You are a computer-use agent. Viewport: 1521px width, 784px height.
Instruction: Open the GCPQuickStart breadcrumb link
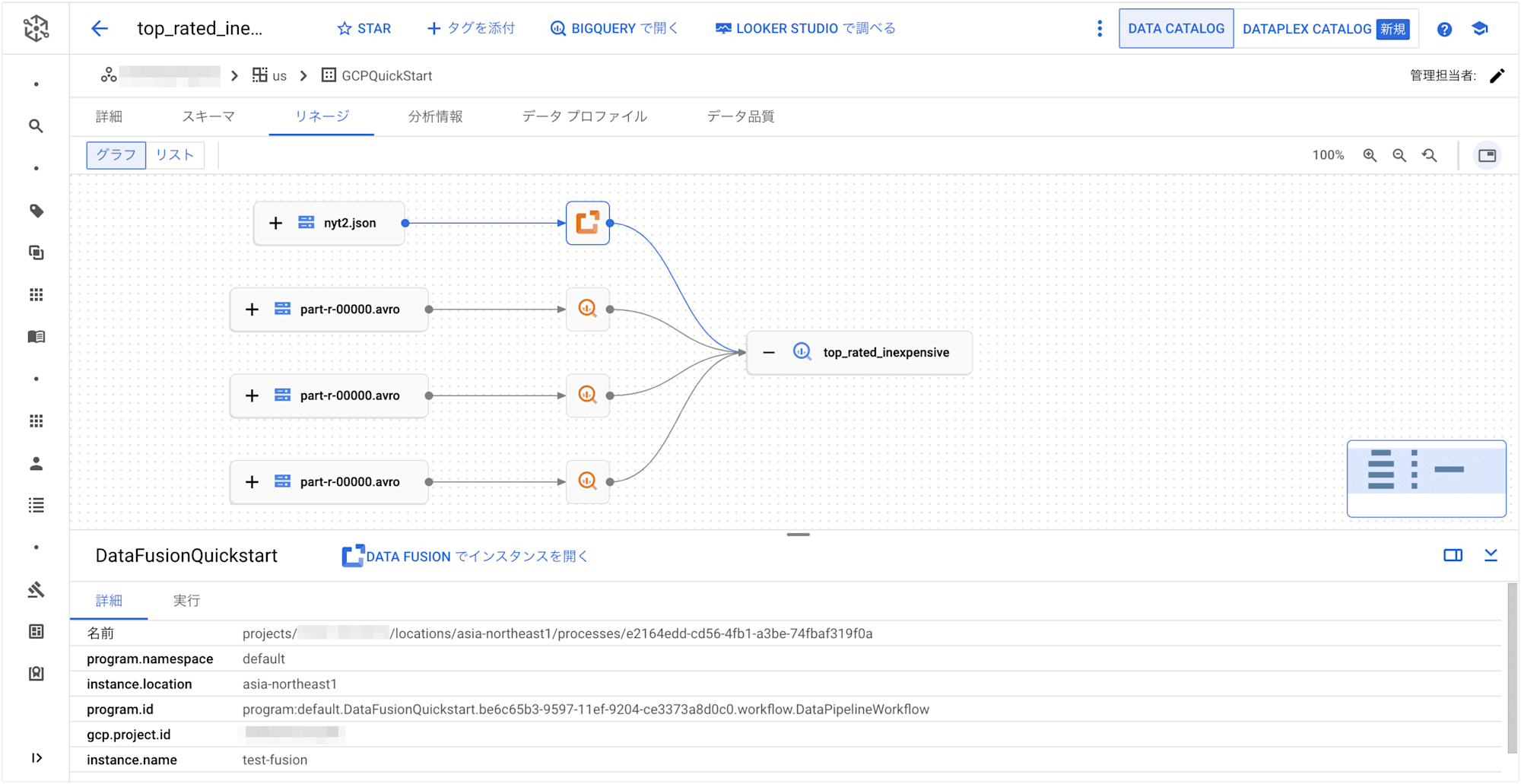click(x=377, y=75)
